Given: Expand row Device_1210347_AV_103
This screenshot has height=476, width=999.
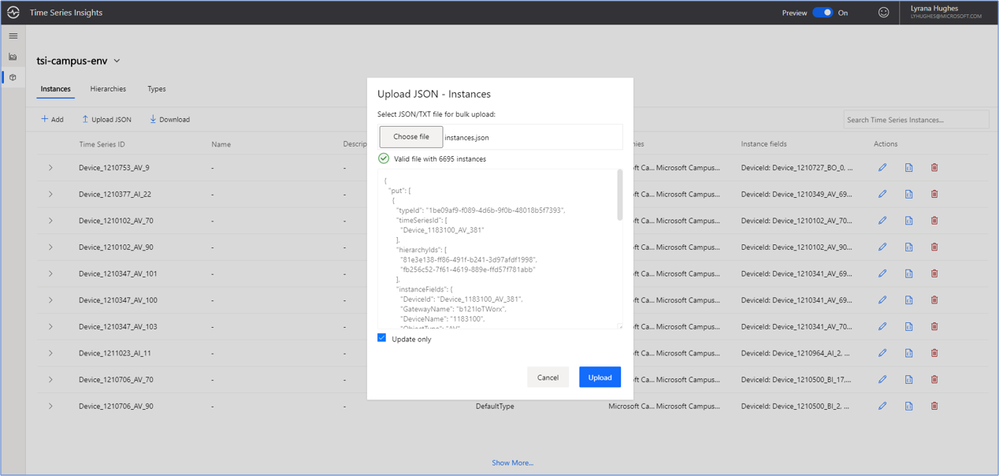Looking at the screenshot, I should 50,326.
